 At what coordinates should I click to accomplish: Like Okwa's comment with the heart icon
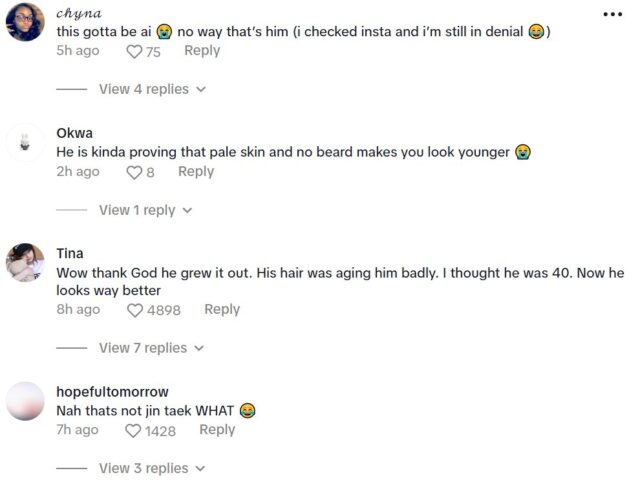click(x=135, y=172)
